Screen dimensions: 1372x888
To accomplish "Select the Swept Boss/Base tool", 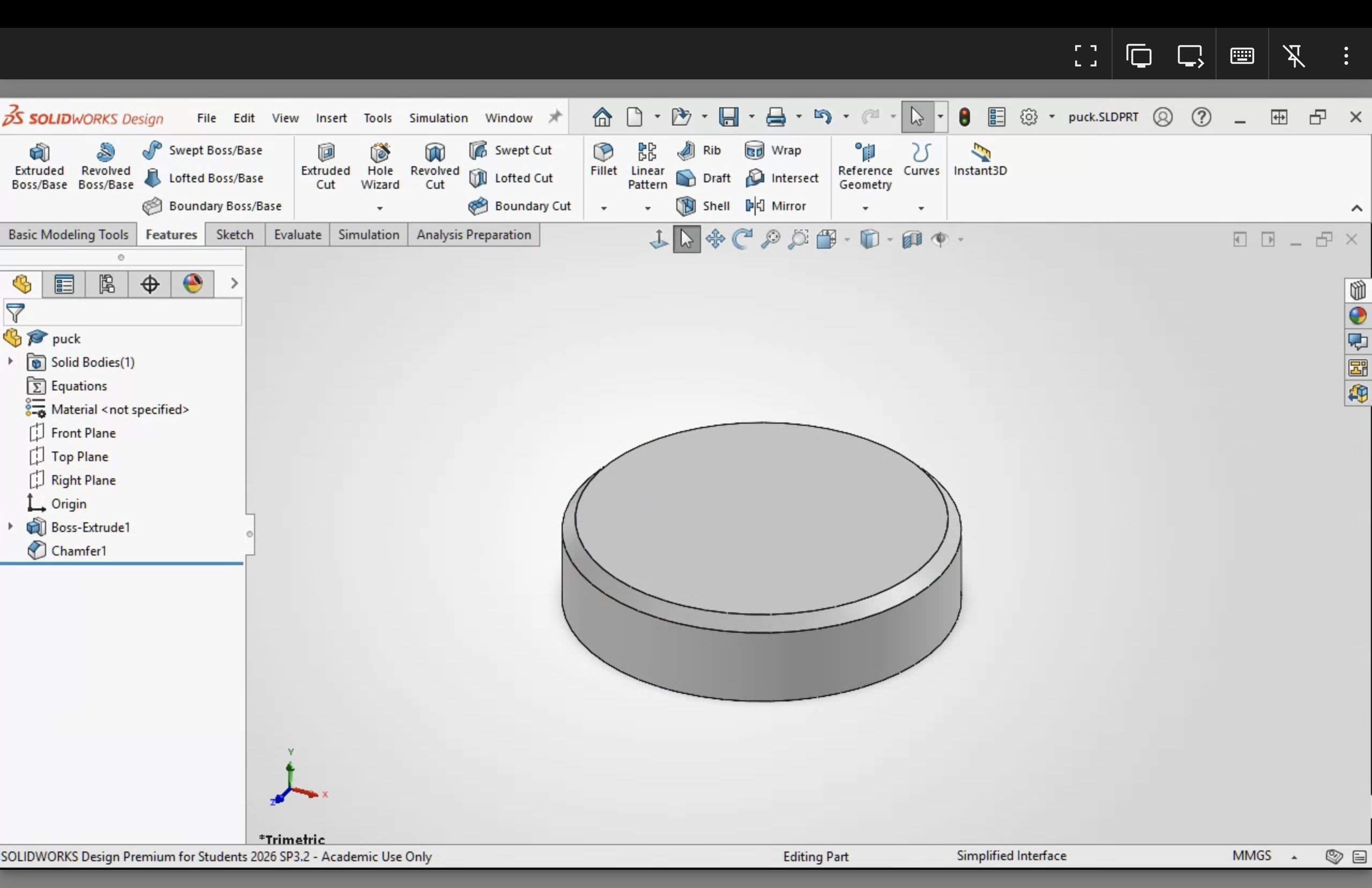I will [x=202, y=150].
